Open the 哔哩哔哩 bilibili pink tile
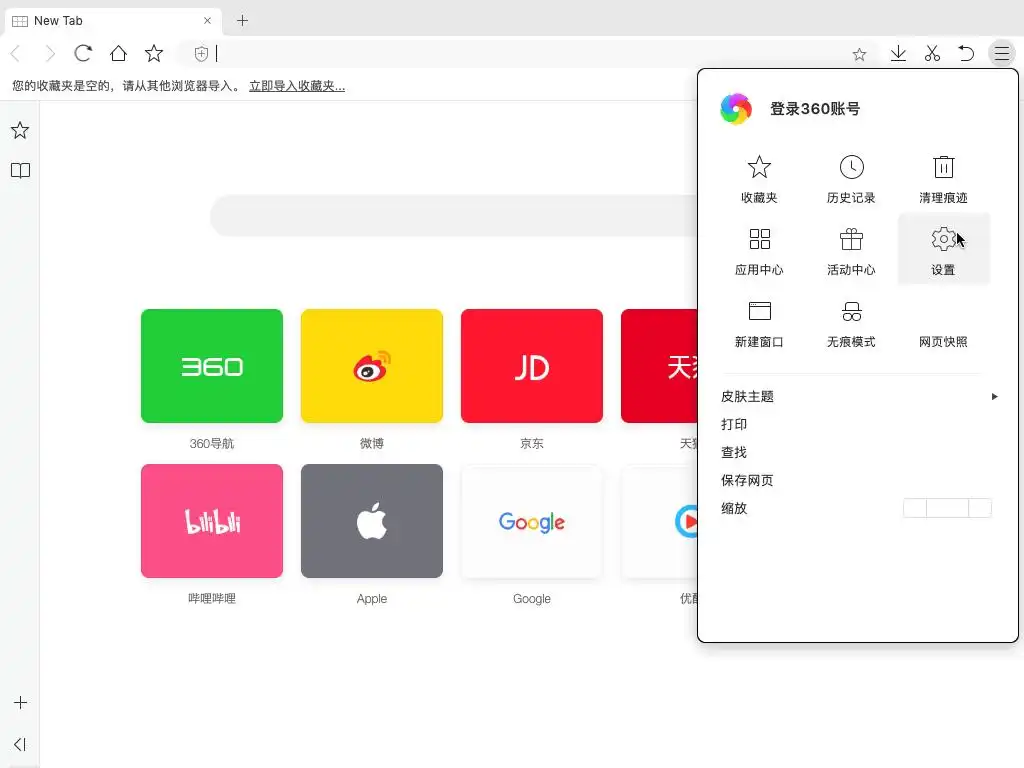 point(212,521)
